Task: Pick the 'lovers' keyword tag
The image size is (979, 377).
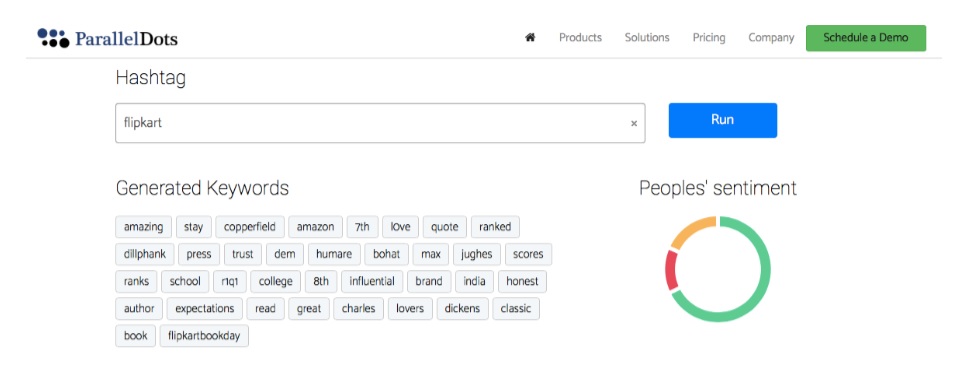Action: [x=410, y=308]
